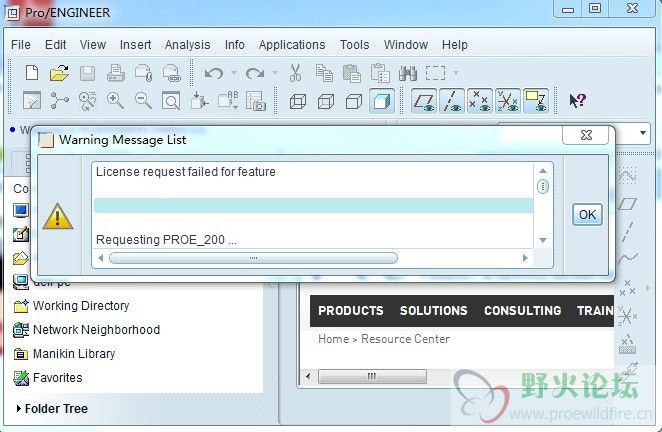This screenshot has width=662, height=432.
Task: Open the Applications menu
Action: 292,45
